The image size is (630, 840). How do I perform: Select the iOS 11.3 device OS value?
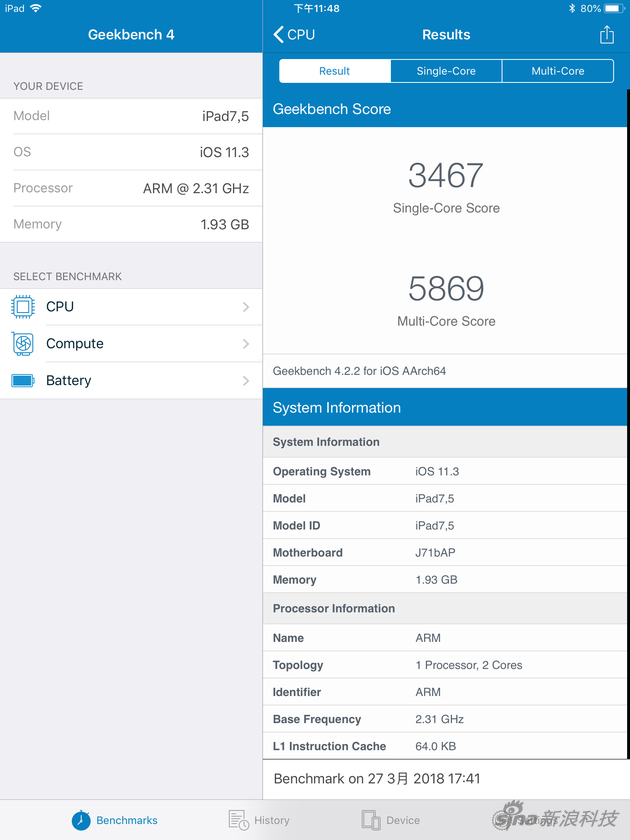tap(224, 153)
